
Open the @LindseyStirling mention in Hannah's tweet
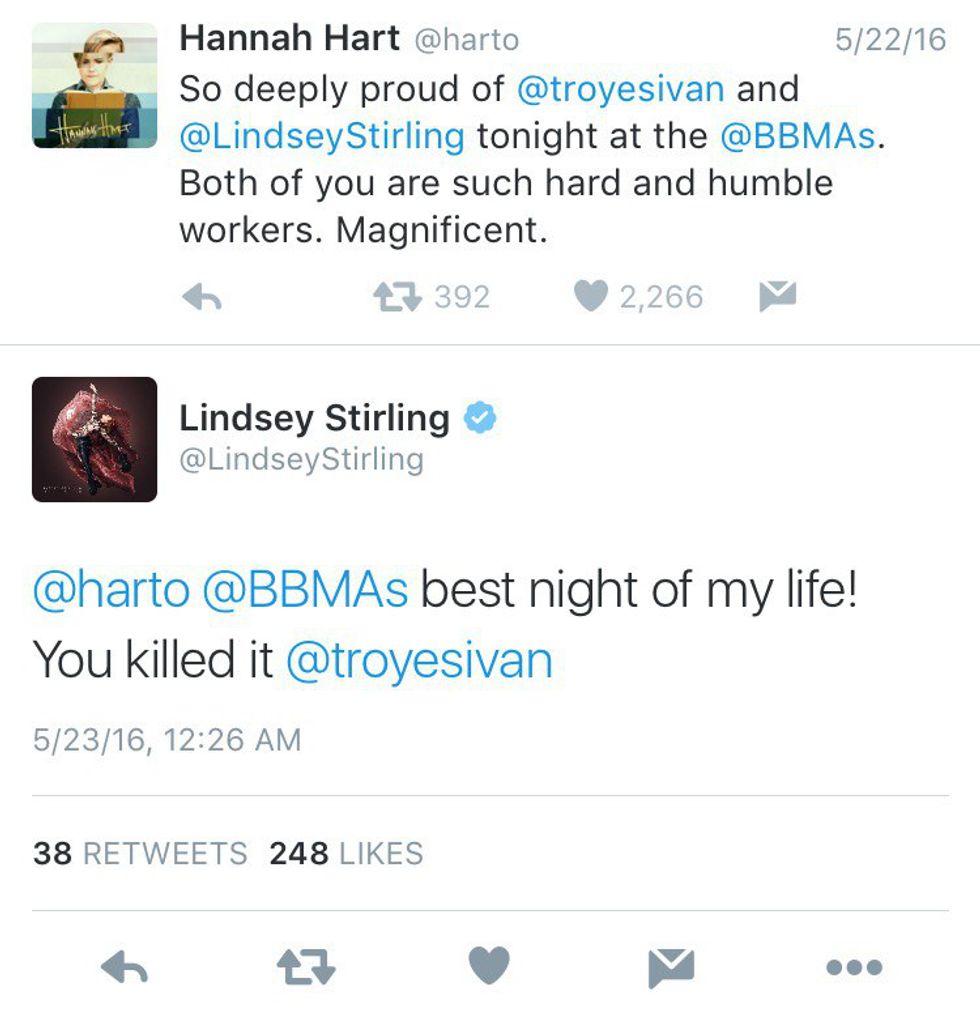322,136
